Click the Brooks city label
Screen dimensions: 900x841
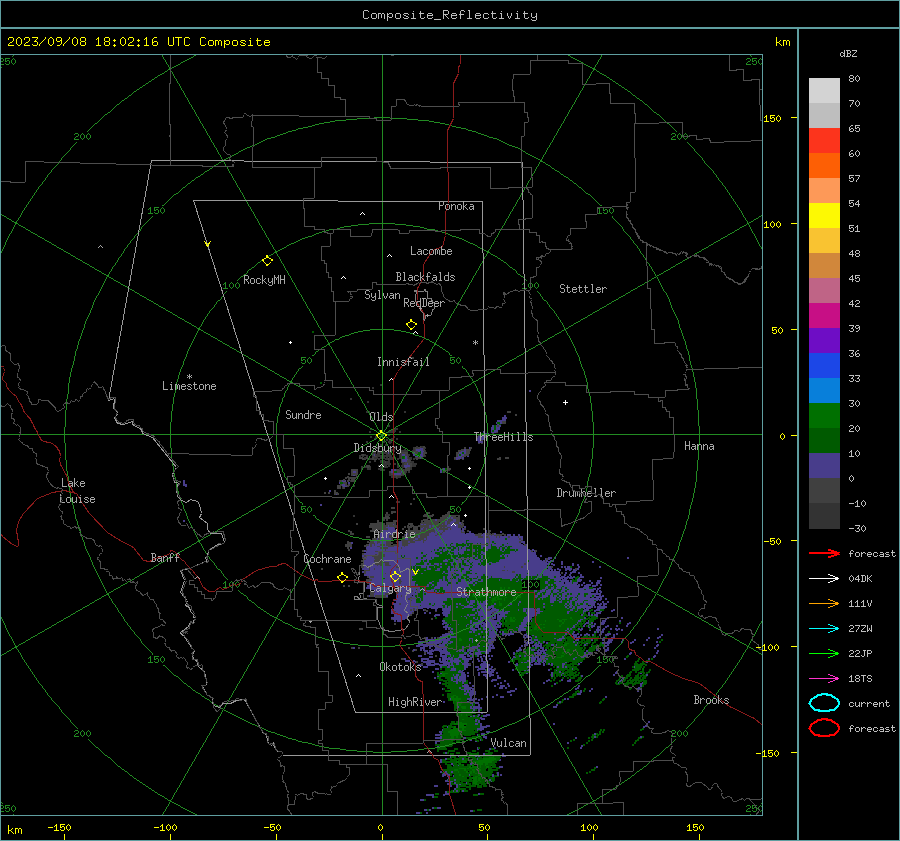click(711, 700)
